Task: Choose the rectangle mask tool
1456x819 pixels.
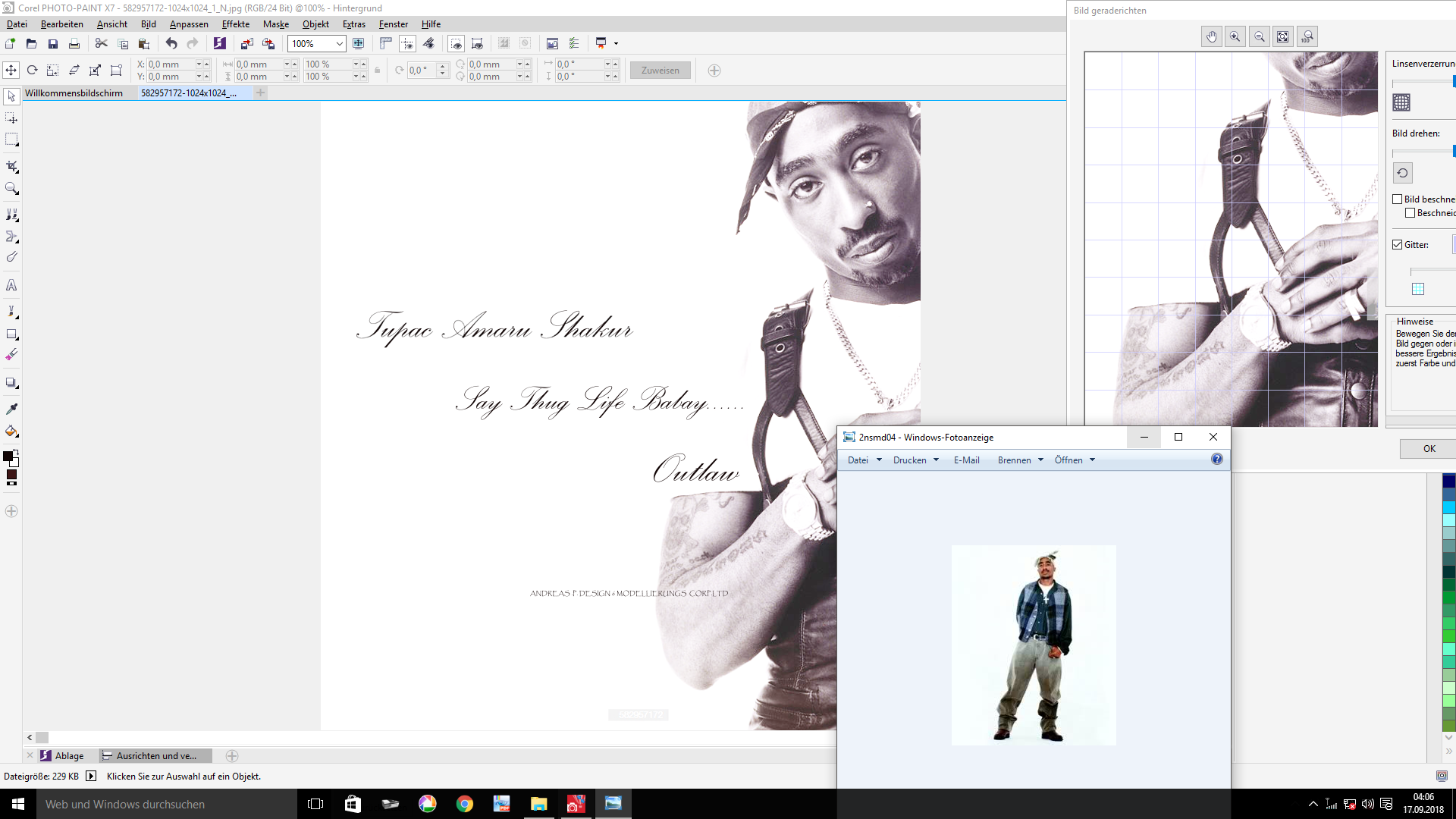Action: point(11,140)
